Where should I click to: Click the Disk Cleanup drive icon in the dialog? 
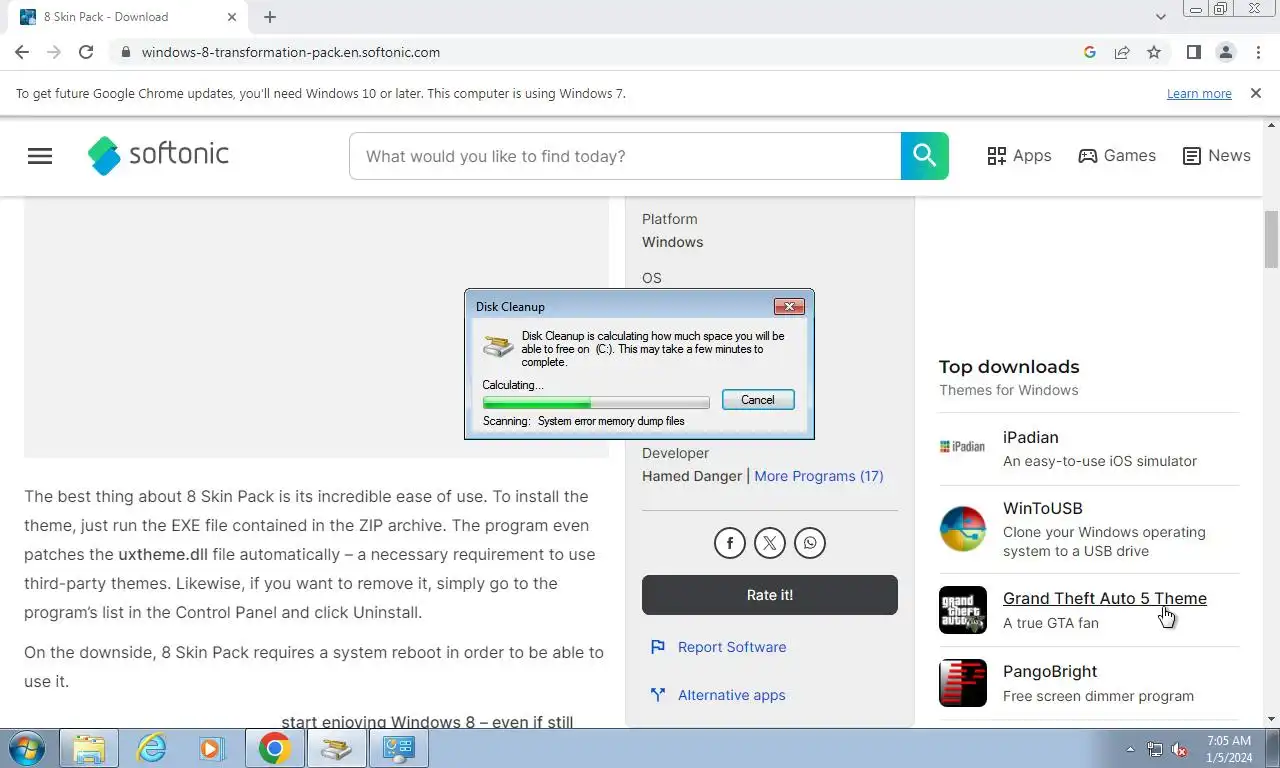coord(498,346)
